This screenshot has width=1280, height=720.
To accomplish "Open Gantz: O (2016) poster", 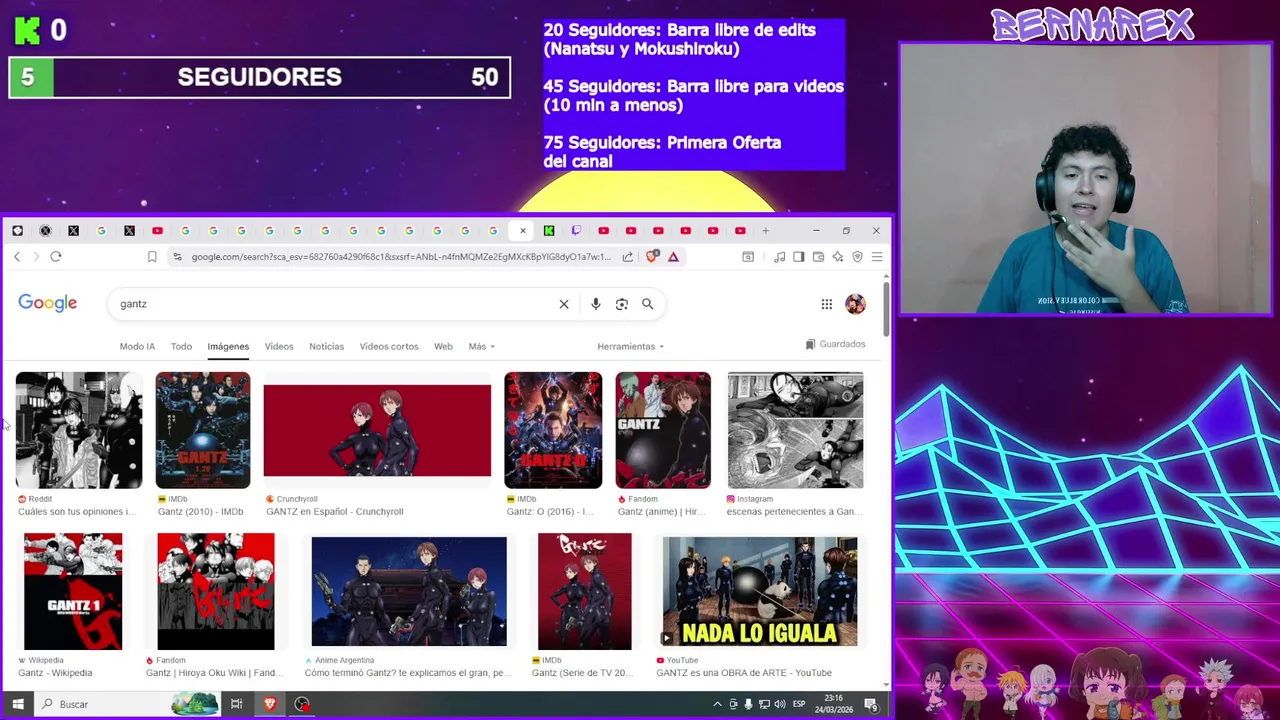I will (x=553, y=430).
